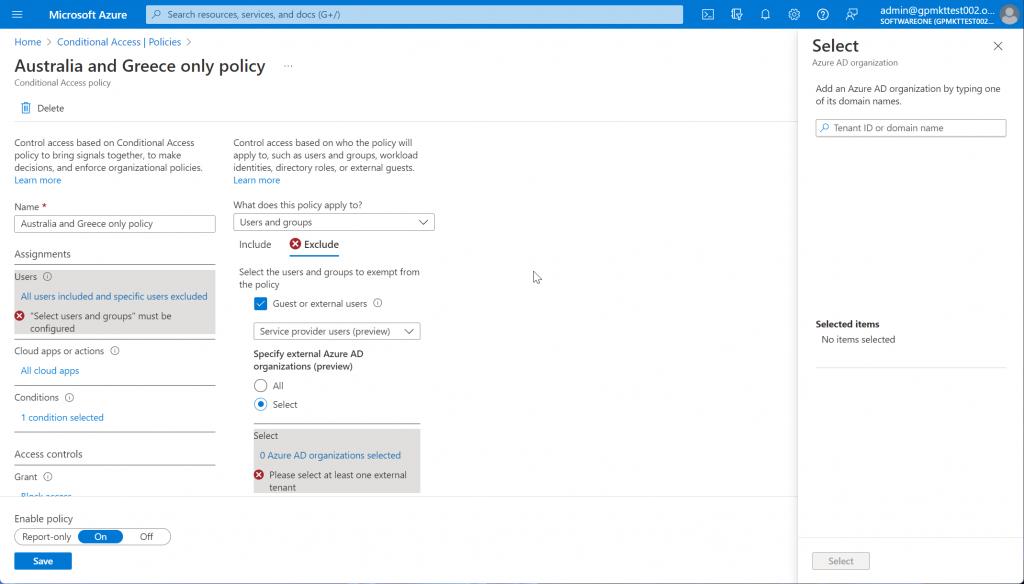Close the Select Azure AD organization panel
The image size is (1024, 584).
(x=998, y=46)
